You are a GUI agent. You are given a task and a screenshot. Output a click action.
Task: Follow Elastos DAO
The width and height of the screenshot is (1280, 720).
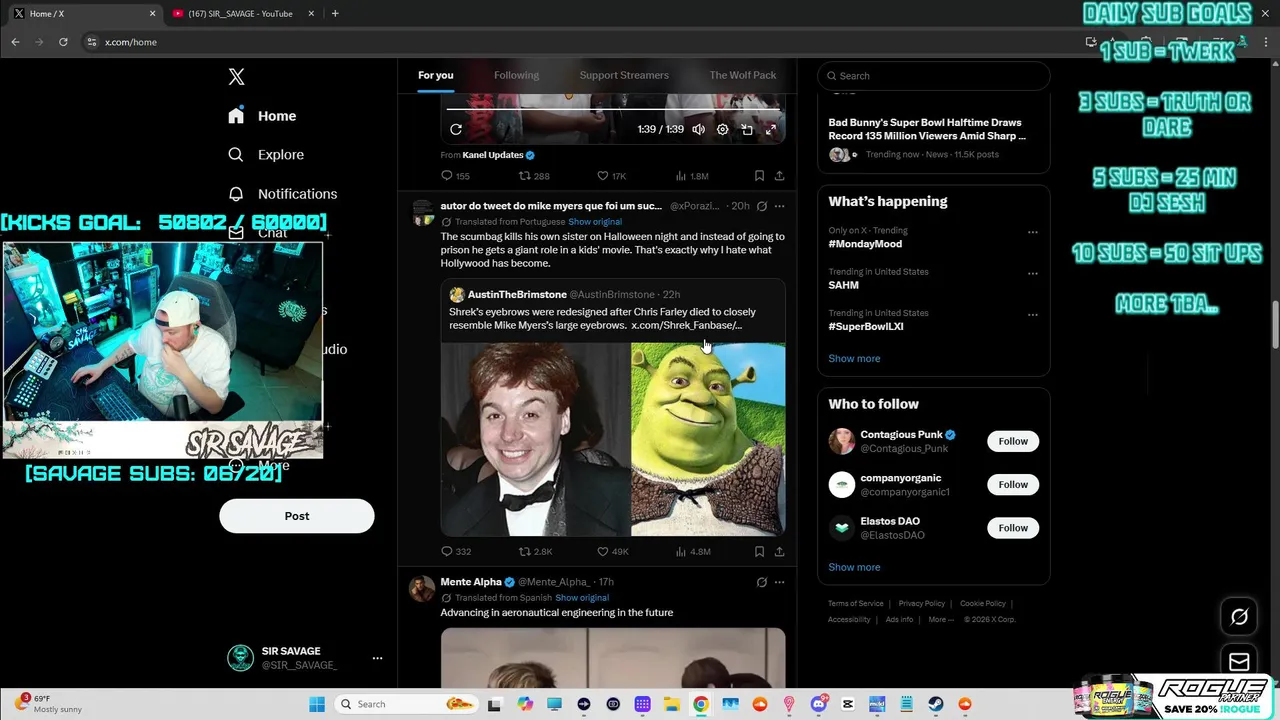pos(1013,528)
